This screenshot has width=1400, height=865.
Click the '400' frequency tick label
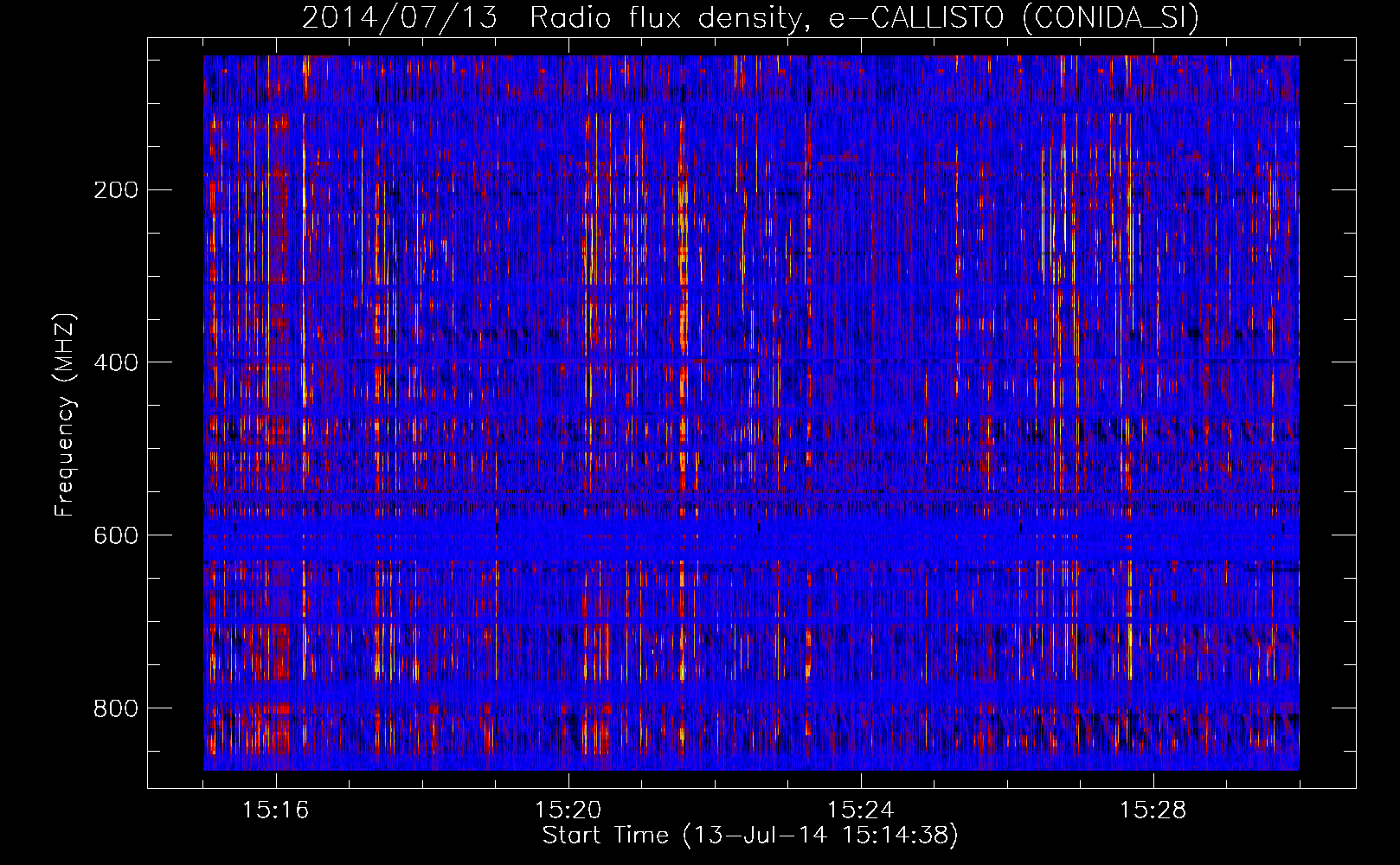click(x=115, y=362)
